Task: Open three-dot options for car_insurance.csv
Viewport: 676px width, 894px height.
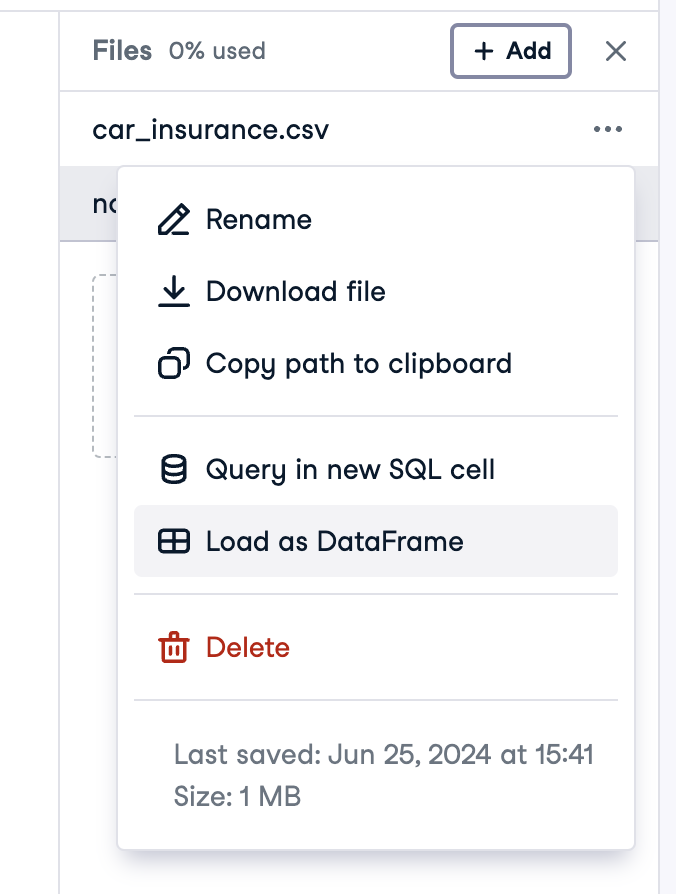Action: 607,130
